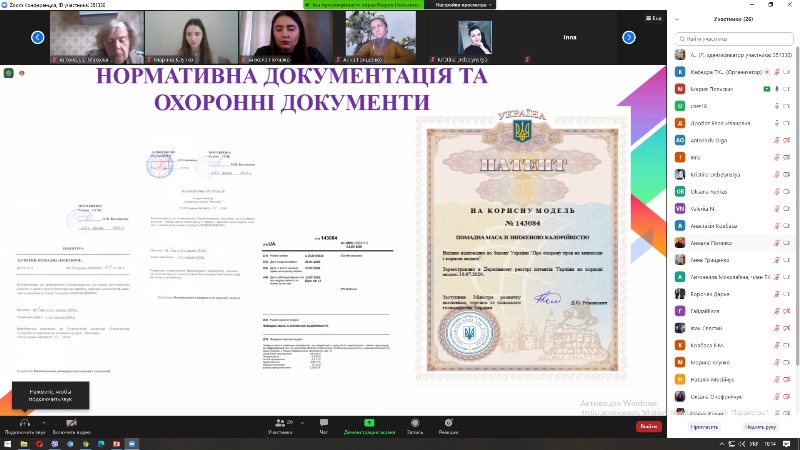Click the connect audio headphones icon

24,423
